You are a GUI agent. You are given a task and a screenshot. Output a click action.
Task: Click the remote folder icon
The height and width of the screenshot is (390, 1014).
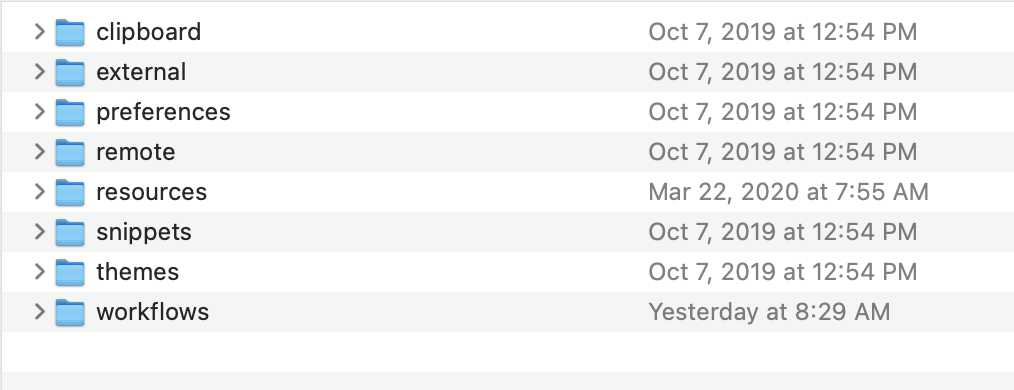pyautogui.click(x=70, y=153)
